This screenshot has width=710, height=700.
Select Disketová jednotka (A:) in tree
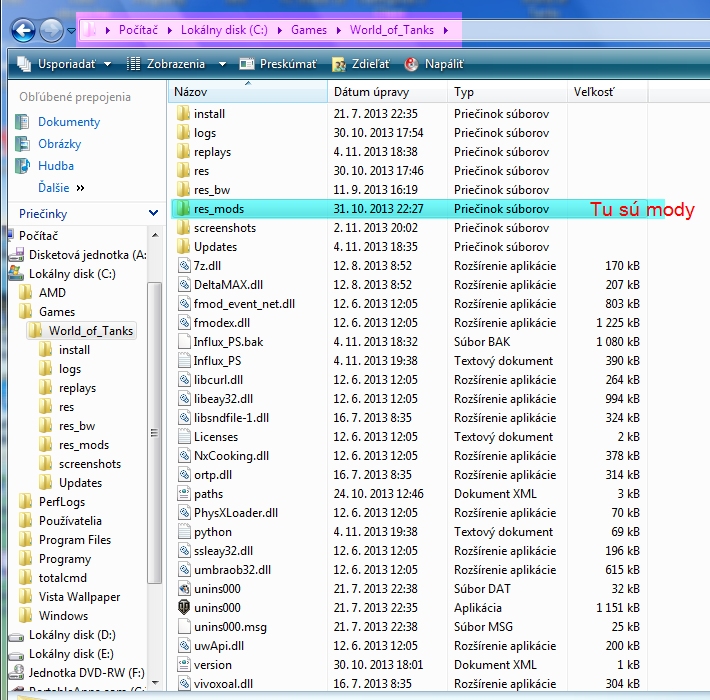coord(87,255)
